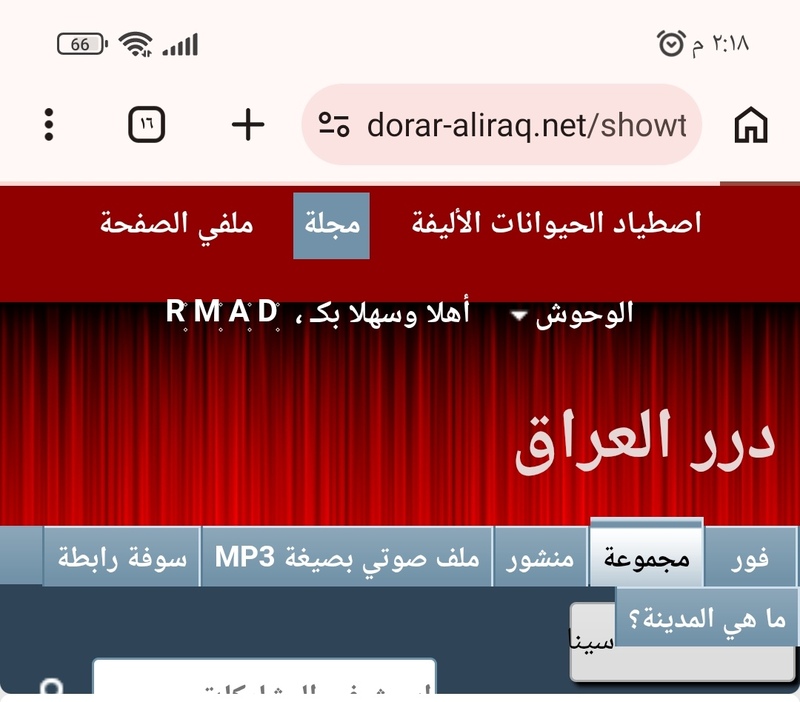The width and height of the screenshot is (800, 702).
Task: Tap the alarm clock status icon
Action: click(x=670, y=44)
